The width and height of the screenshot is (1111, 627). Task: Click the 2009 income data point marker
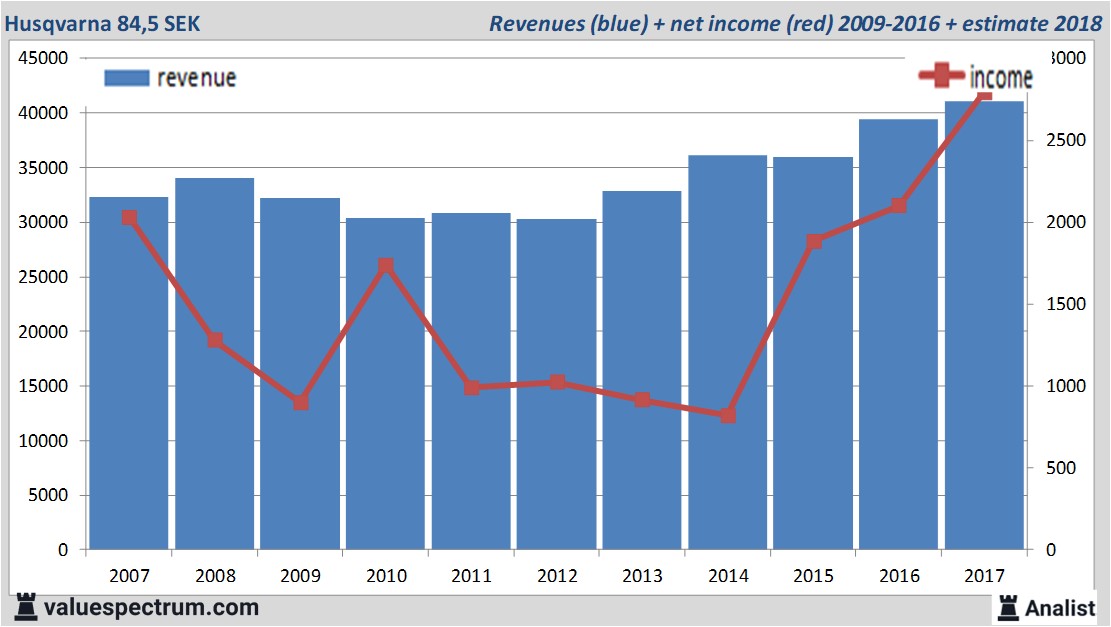click(x=300, y=402)
